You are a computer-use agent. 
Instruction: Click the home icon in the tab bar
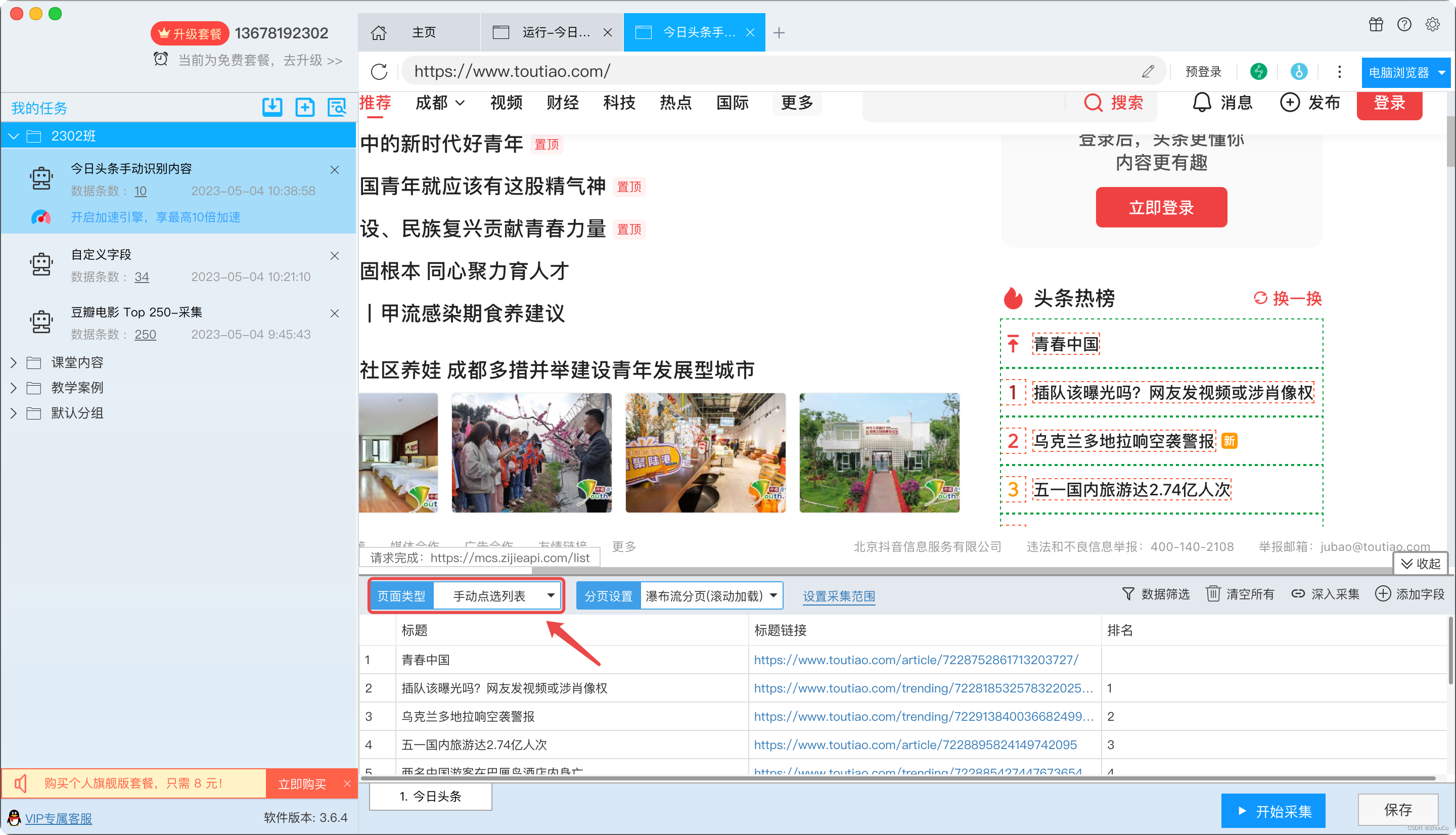click(x=379, y=33)
